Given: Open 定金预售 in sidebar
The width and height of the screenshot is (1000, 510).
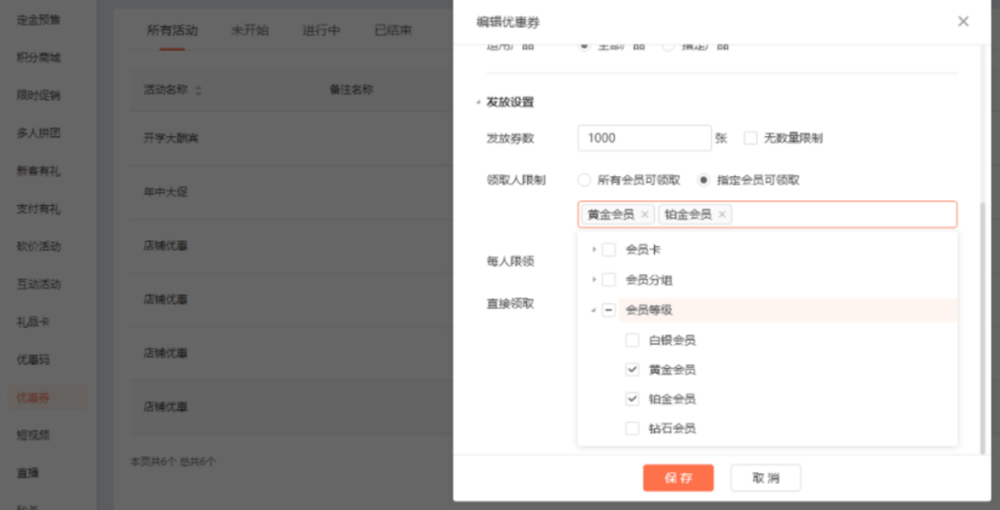Looking at the screenshot, I should [38, 20].
